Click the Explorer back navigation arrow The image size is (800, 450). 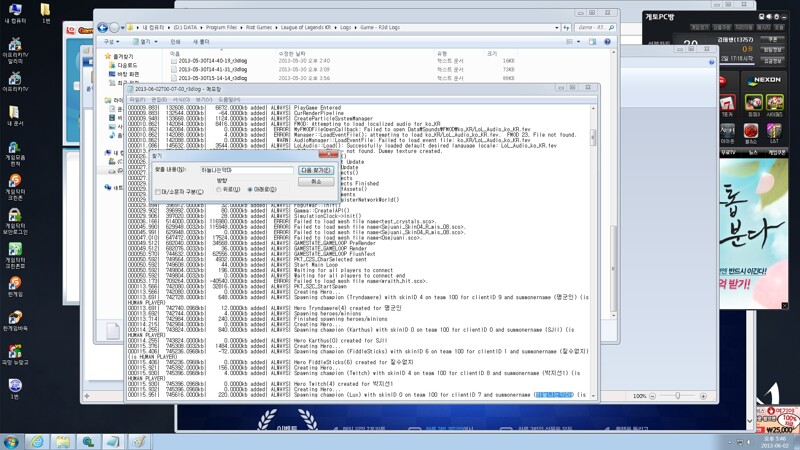tap(103, 28)
